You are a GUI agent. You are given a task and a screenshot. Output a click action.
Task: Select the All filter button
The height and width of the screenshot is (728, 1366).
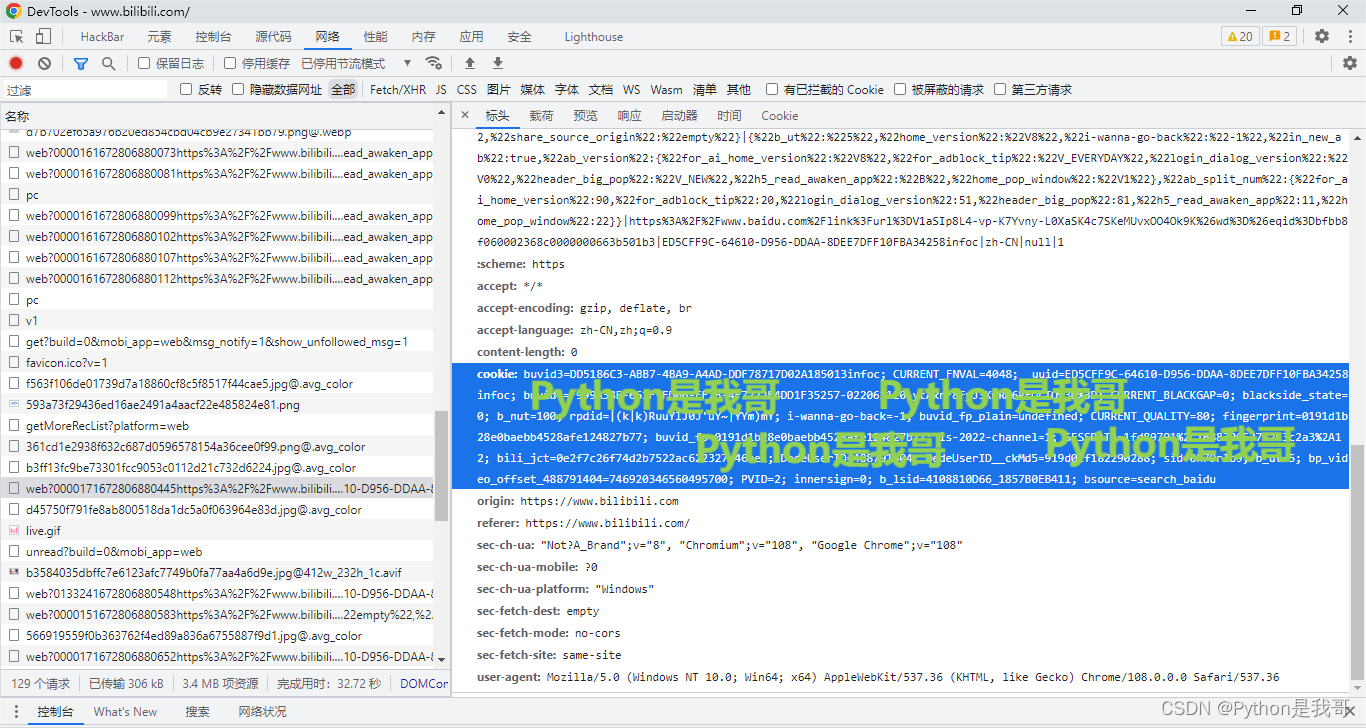(x=343, y=89)
